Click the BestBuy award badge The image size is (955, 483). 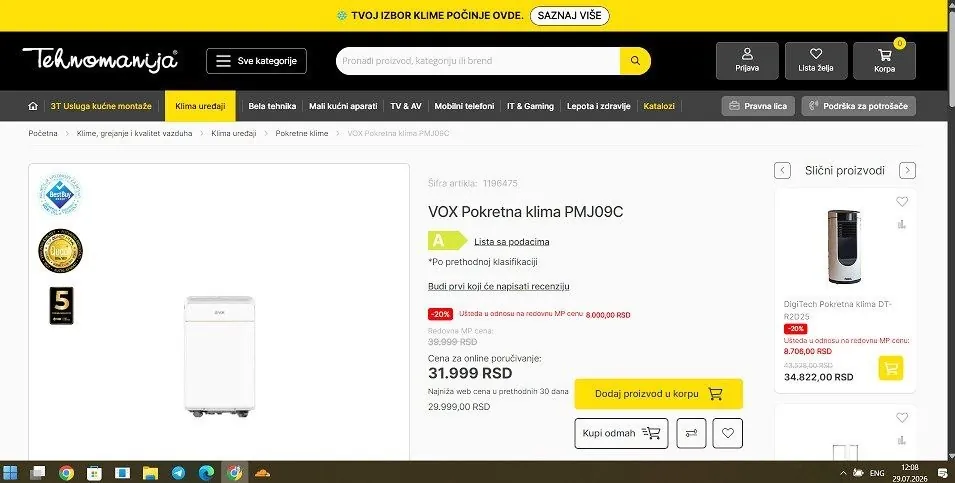60,195
